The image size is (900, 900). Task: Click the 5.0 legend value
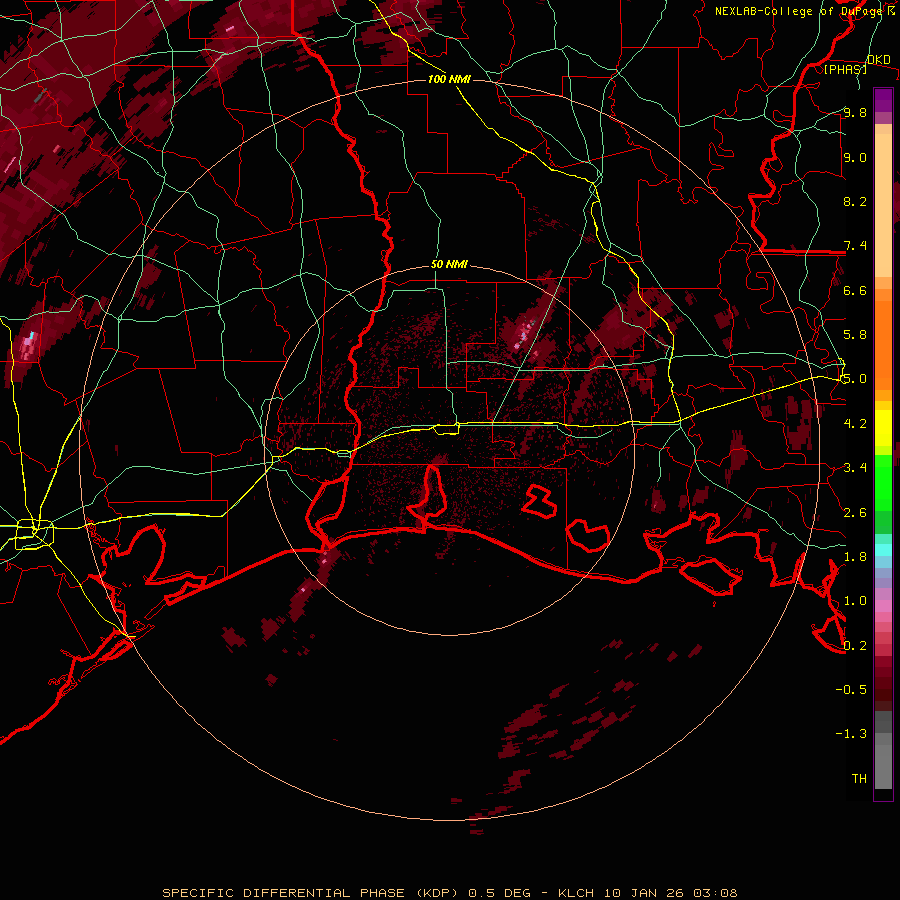[x=855, y=379]
